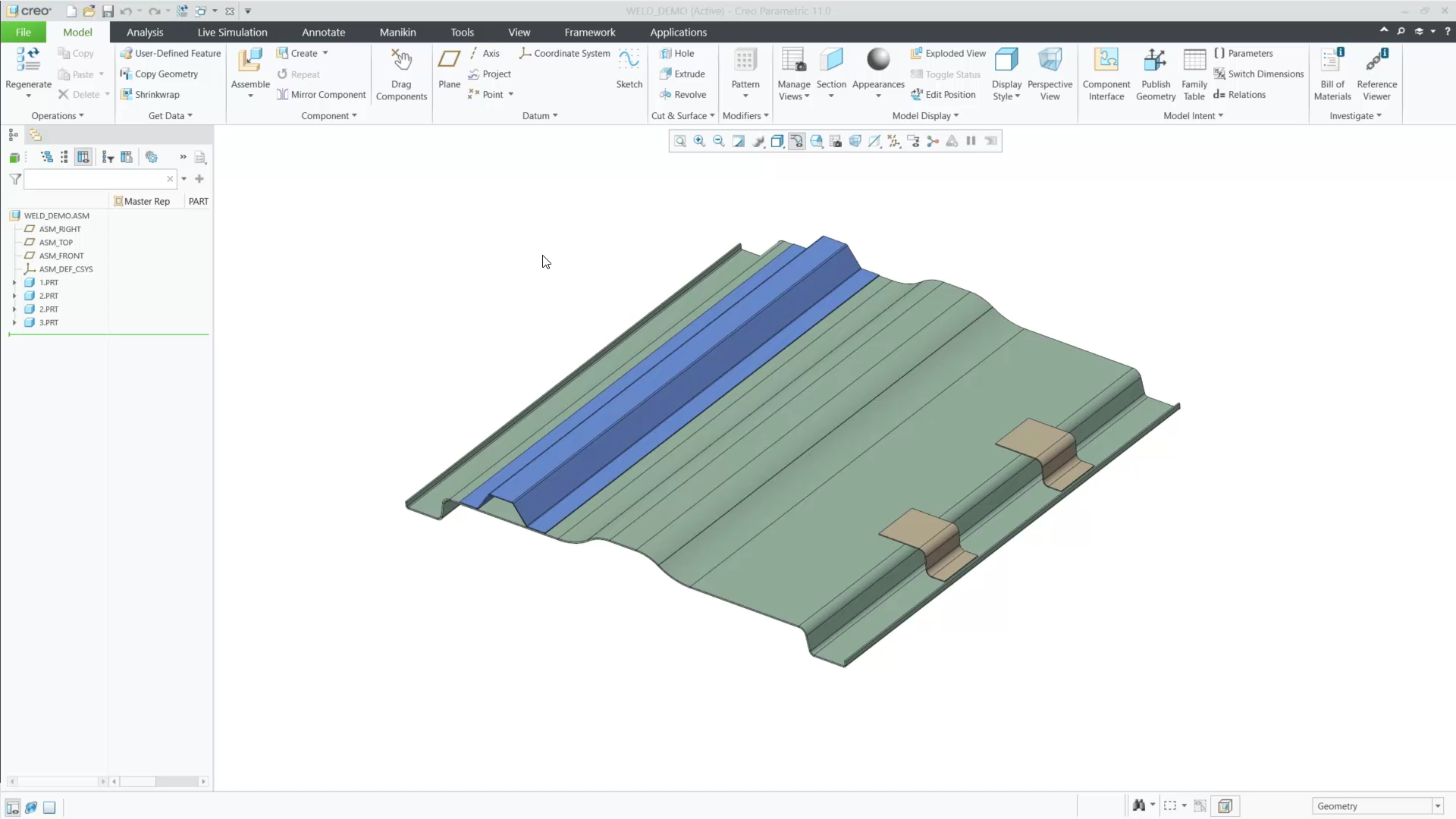Expand the 3.PRT tree node

click(x=14, y=323)
